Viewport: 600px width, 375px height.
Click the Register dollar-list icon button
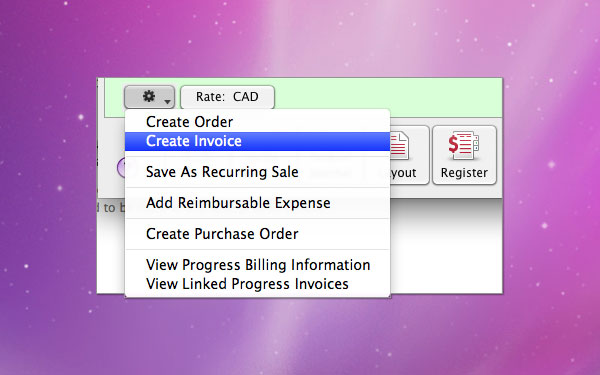coord(464,155)
